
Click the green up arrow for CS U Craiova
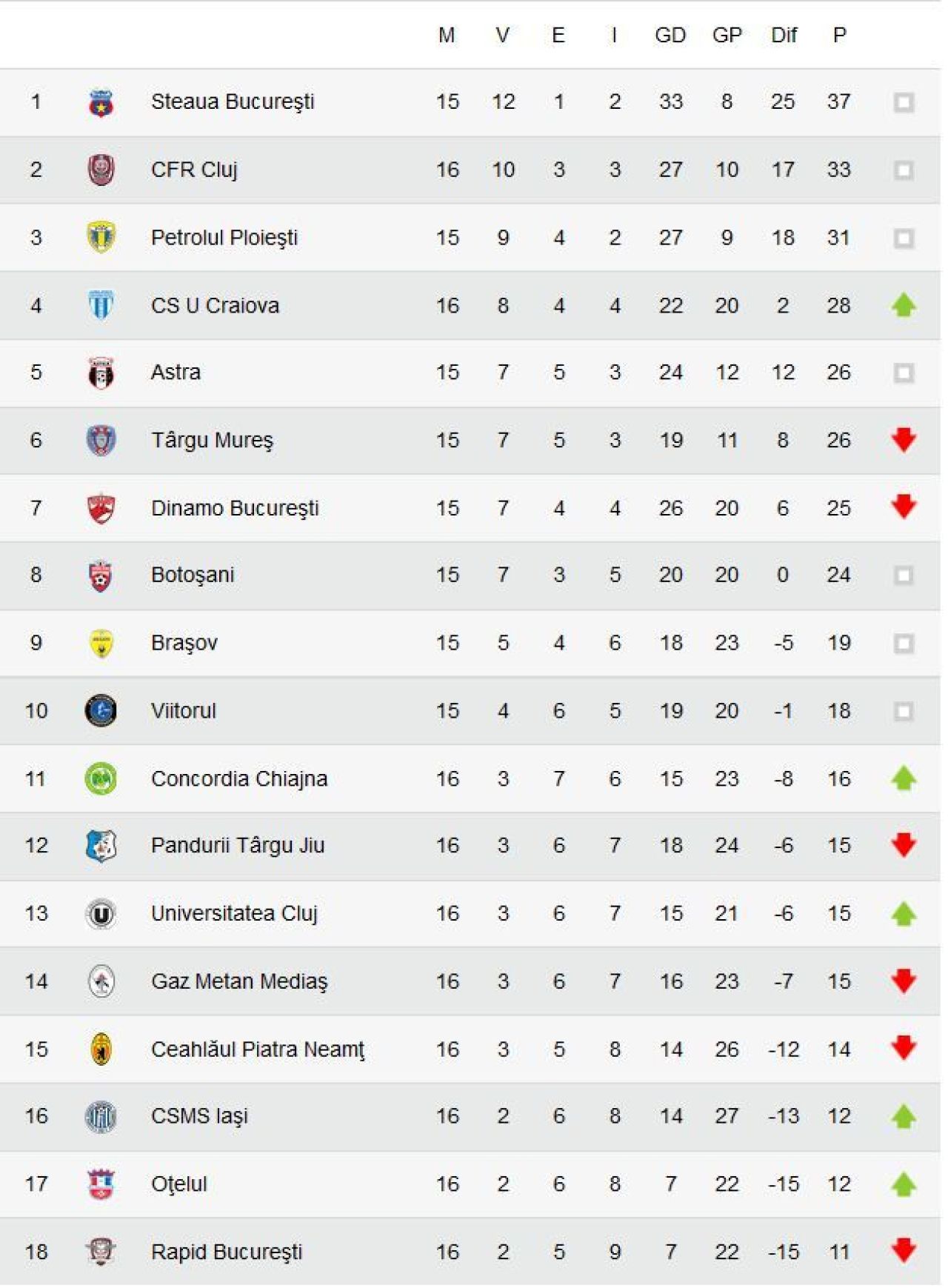[904, 305]
